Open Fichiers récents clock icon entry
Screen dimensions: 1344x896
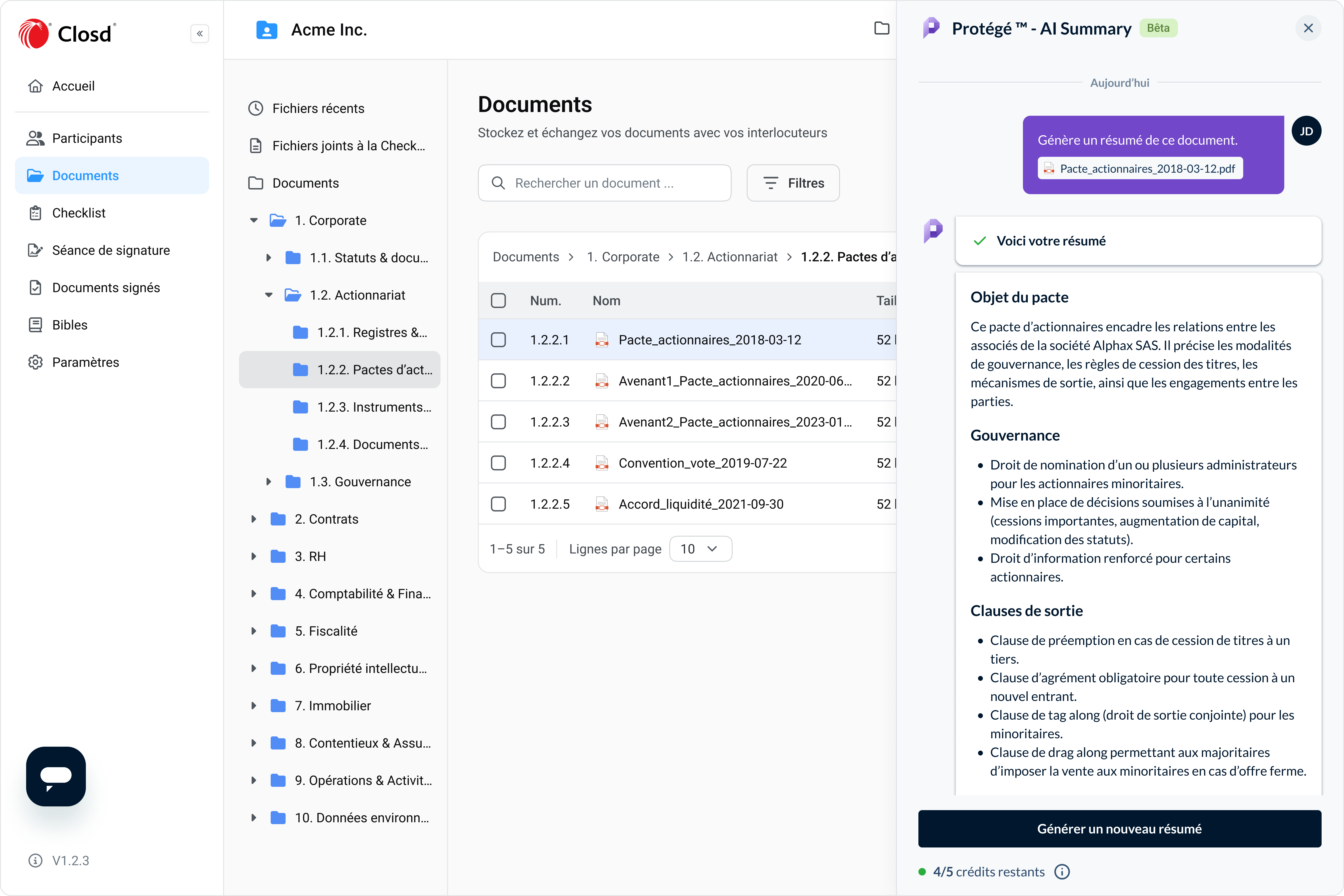pyautogui.click(x=255, y=108)
